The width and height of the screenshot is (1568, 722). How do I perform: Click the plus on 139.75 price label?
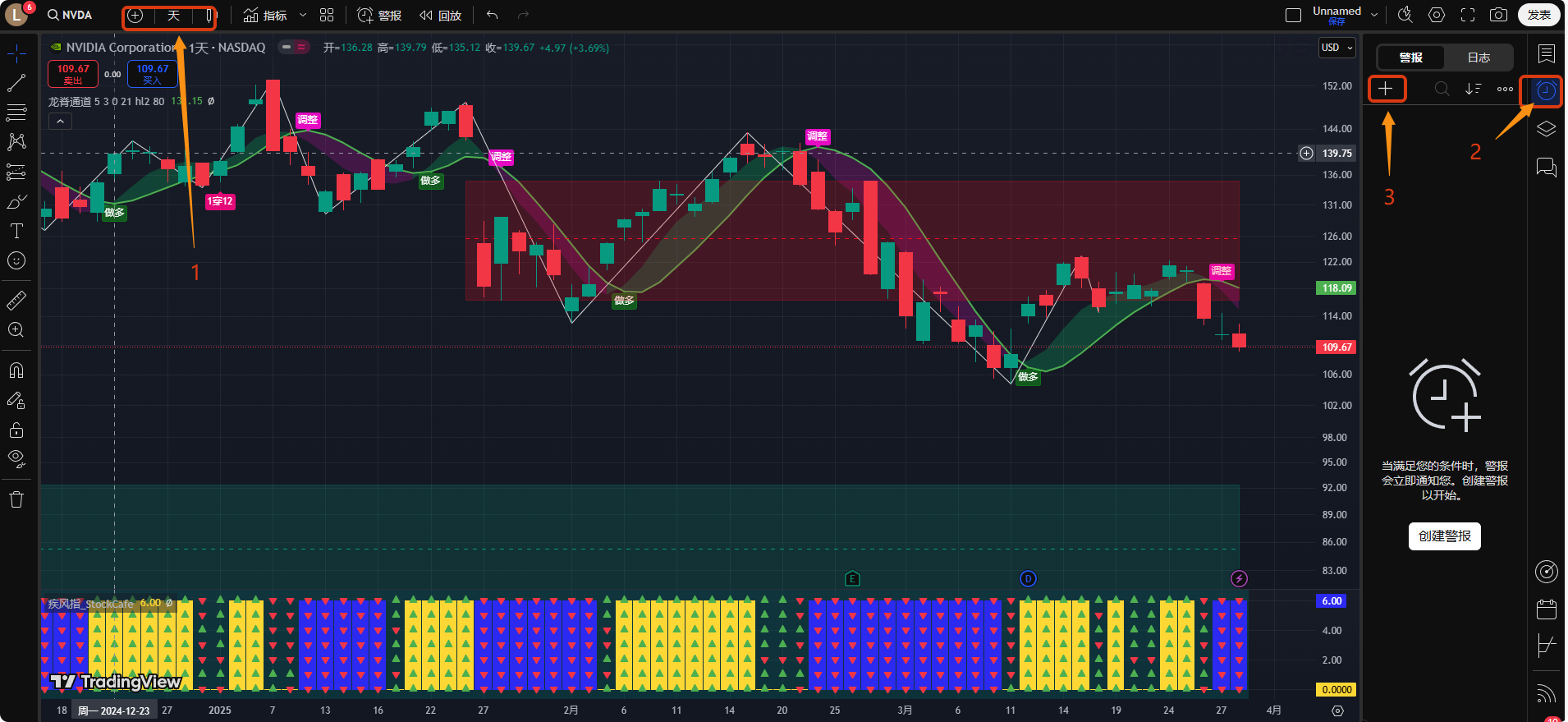pos(1307,153)
